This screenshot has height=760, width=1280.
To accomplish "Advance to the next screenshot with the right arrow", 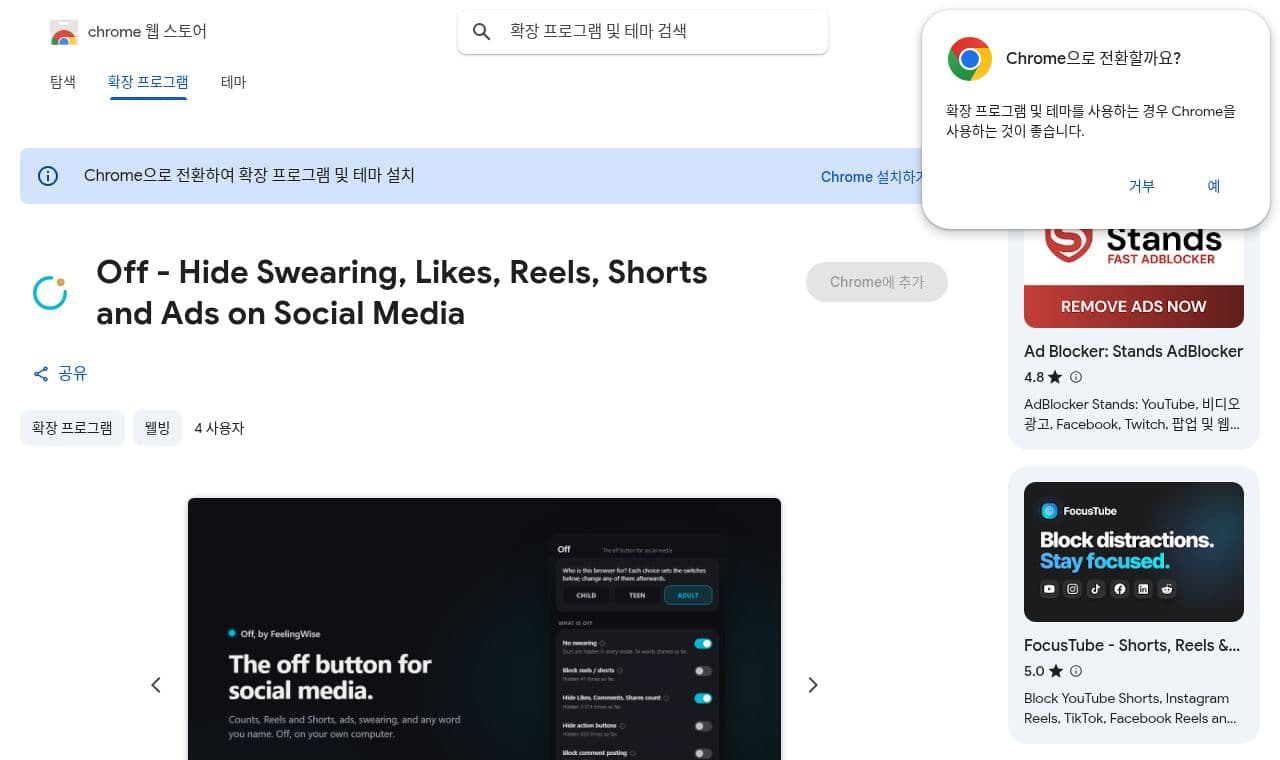I will [813, 685].
